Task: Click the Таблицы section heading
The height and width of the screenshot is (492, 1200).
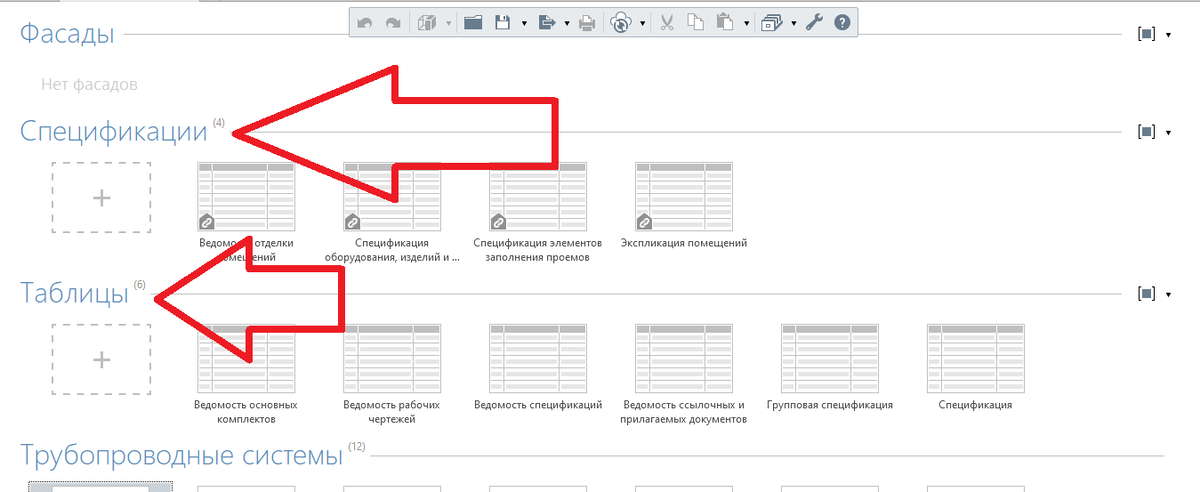Action: [x=75, y=294]
